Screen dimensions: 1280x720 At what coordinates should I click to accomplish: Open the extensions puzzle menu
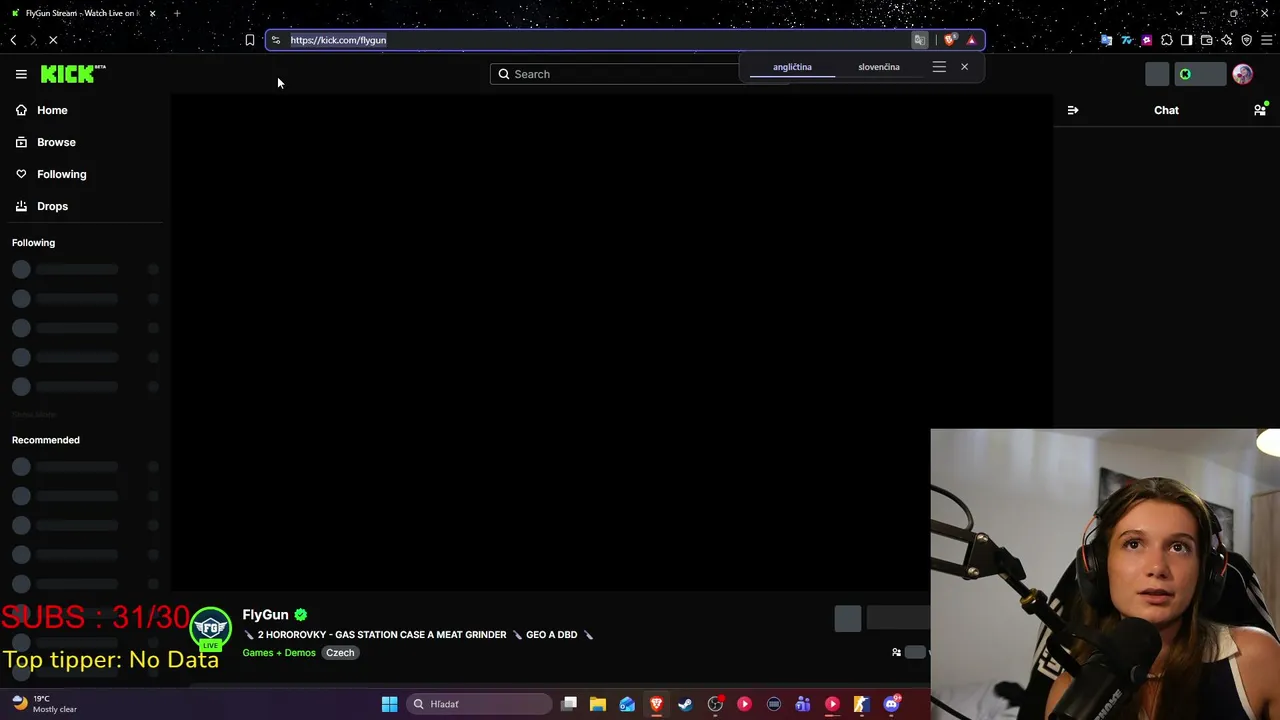[1166, 40]
